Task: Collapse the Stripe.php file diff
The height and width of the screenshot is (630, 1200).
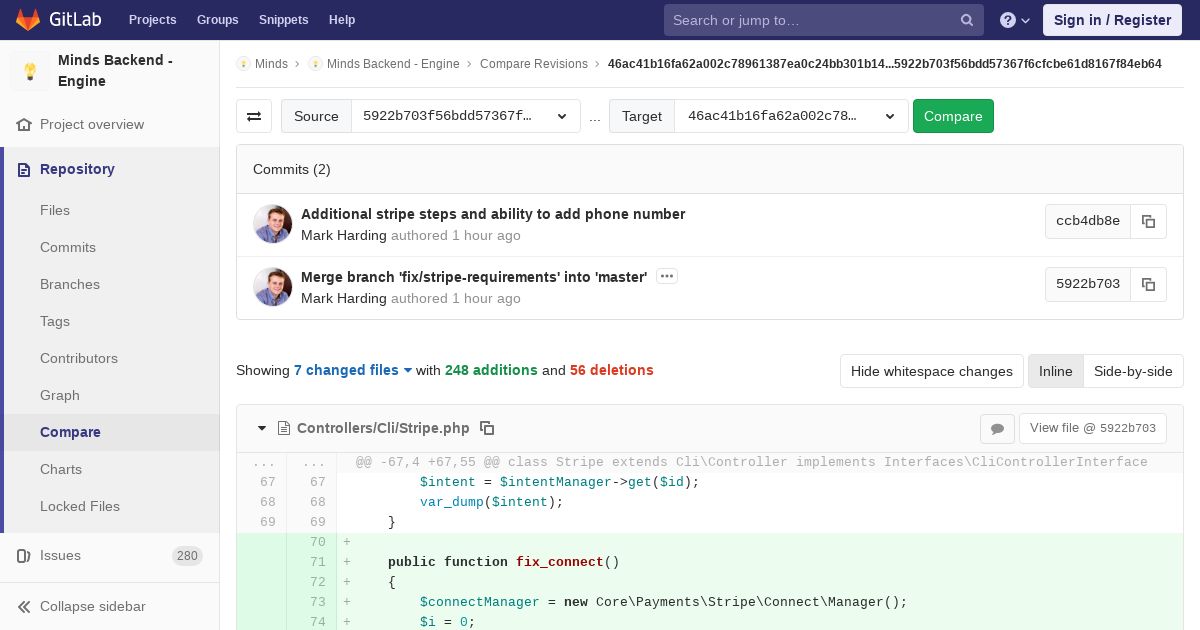Action: pos(262,428)
